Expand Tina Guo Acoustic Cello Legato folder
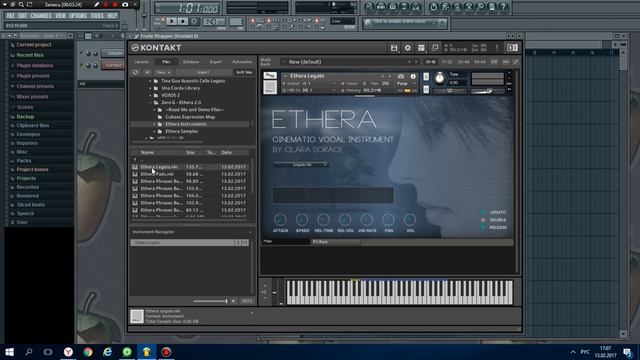The width and height of the screenshot is (640, 360). click(x=150, y=81)
